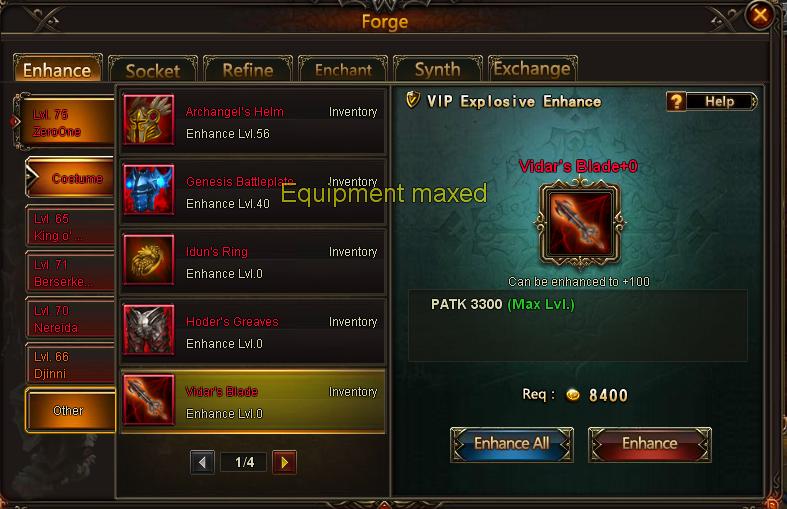The height and width of the screenshot is (509, 787).
Task: Click the VIP shield icon
Action: [x=412, y=100]
